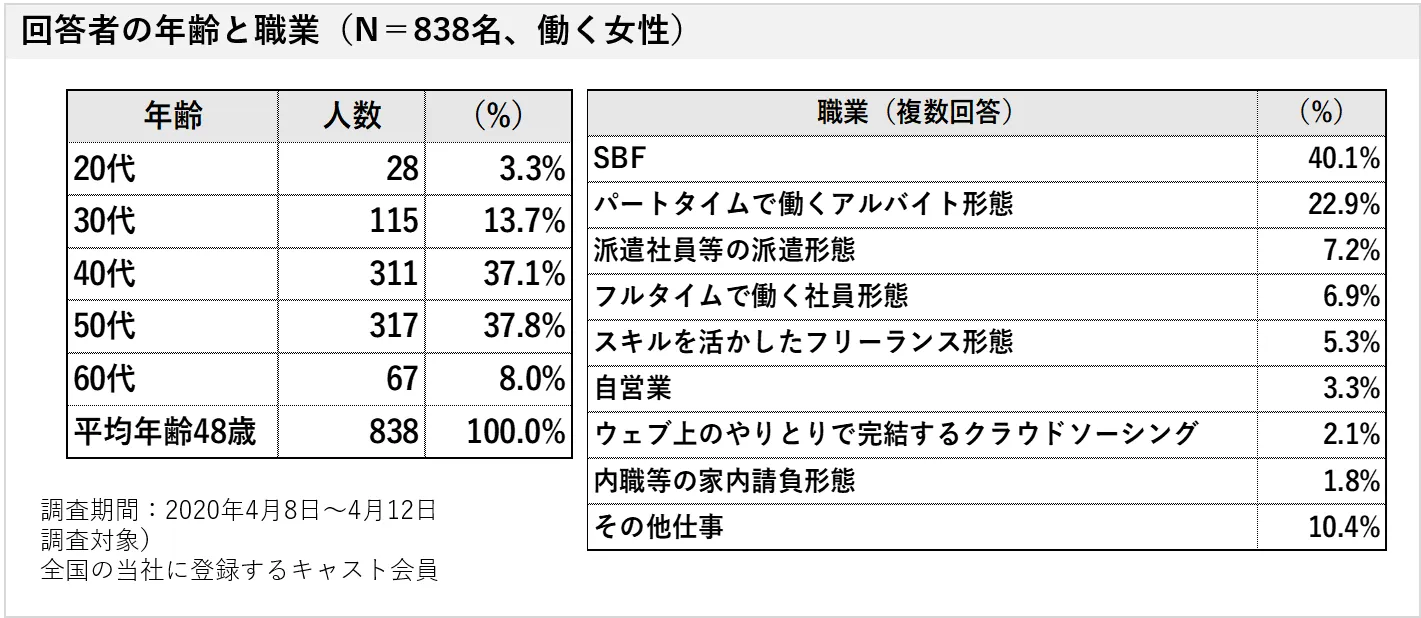
Task: Click the 50代 row label
Action: pyautogui.click(x=104, y=327)
